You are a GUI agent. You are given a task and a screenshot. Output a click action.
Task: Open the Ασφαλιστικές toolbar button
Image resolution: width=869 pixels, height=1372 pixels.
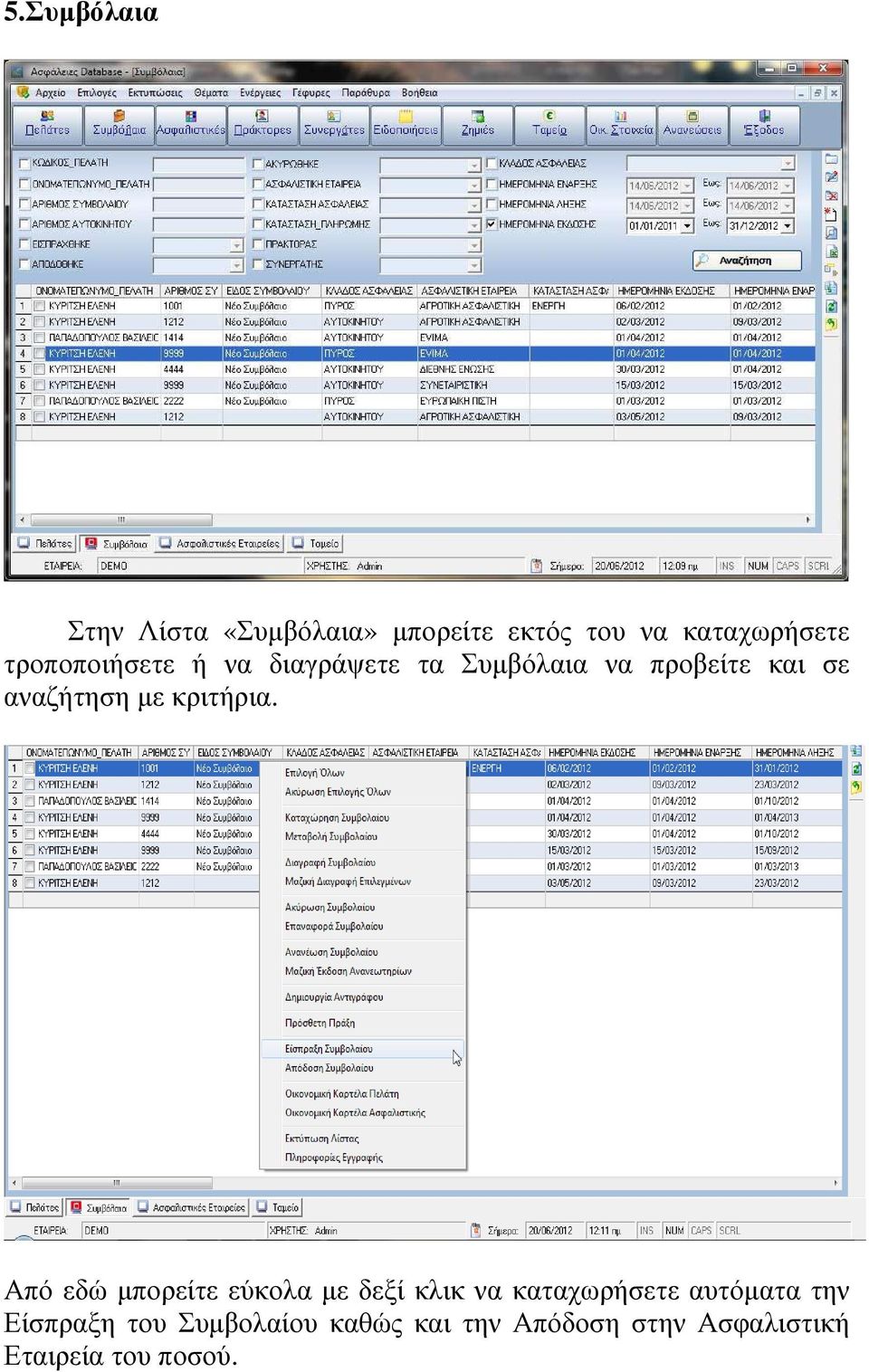(x=190, y=124)
